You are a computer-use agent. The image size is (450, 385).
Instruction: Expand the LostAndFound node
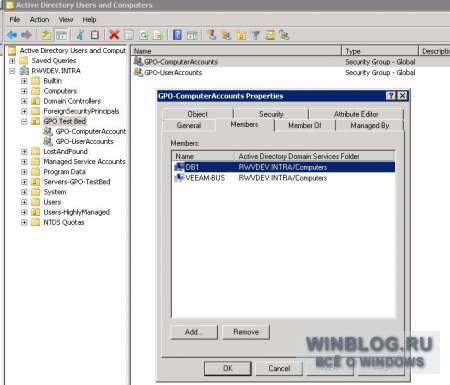pyautogui.click(x=24, y=152)
